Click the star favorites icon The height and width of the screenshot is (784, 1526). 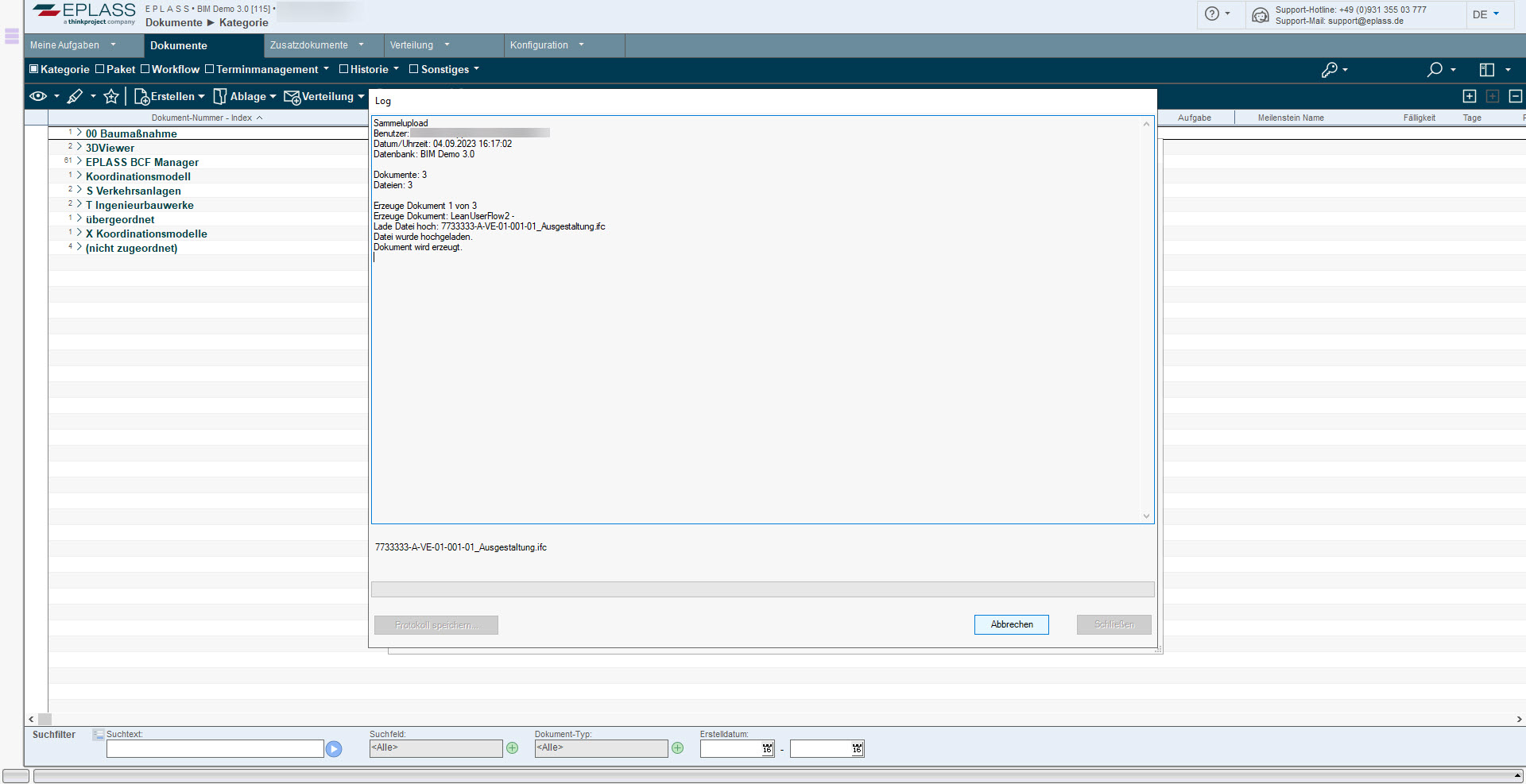[x=111, y=97]
